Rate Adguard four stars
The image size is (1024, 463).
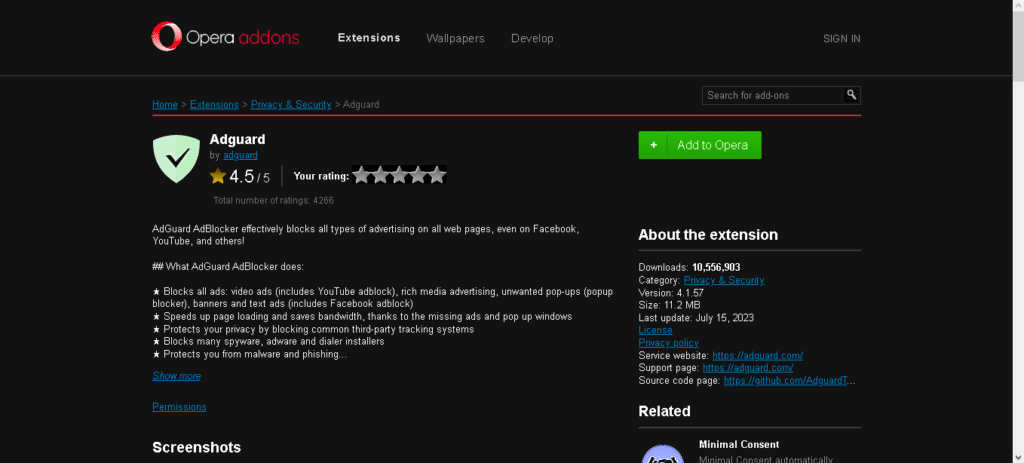[x=418, y=175]
